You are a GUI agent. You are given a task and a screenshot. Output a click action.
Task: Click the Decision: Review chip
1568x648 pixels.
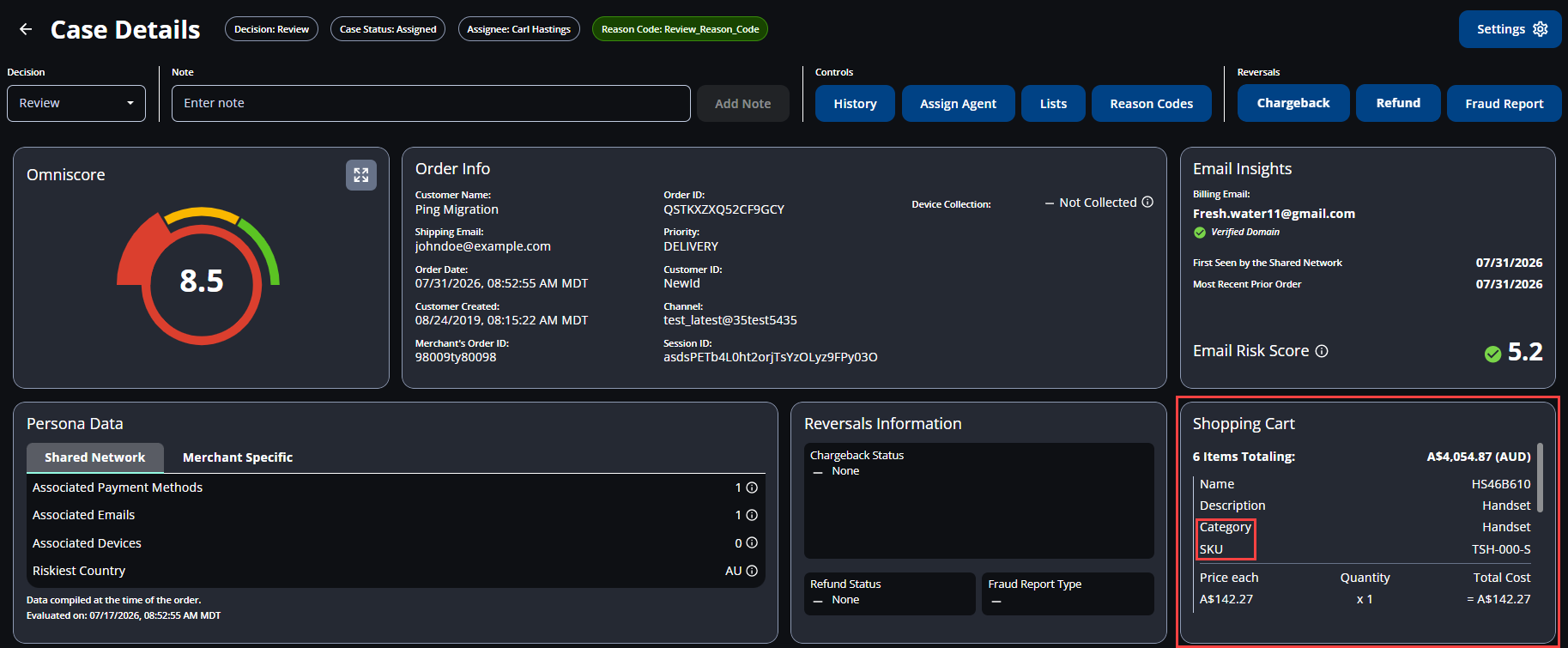pos(271,29)
